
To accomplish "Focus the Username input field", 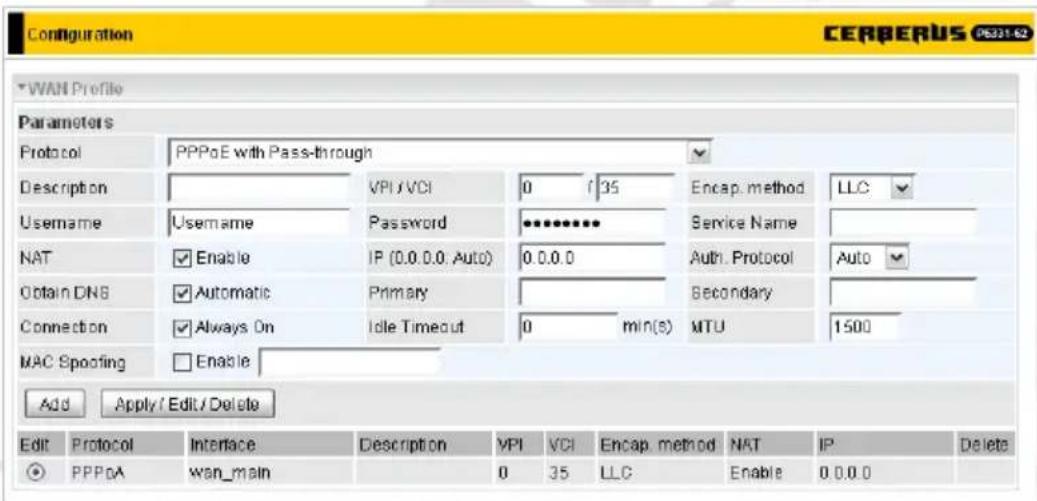I will 259,223.
